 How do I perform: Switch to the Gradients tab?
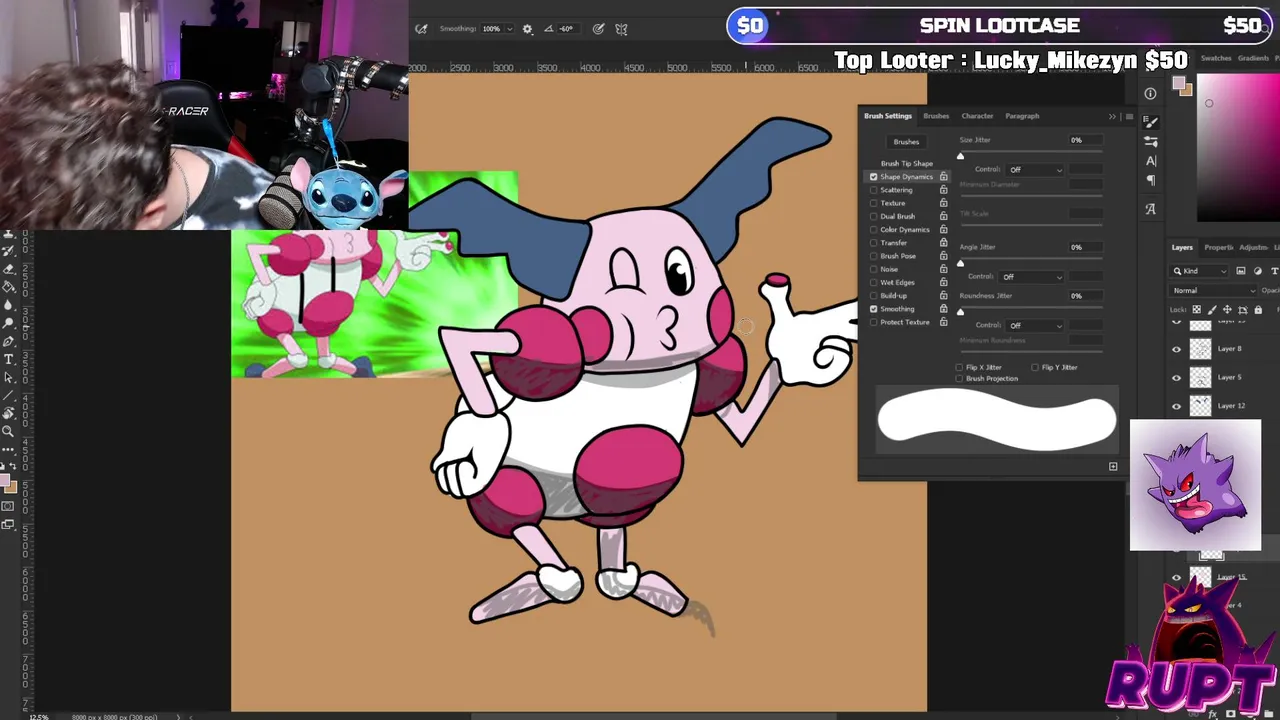pyautogui.click(x=1253, y=59)
